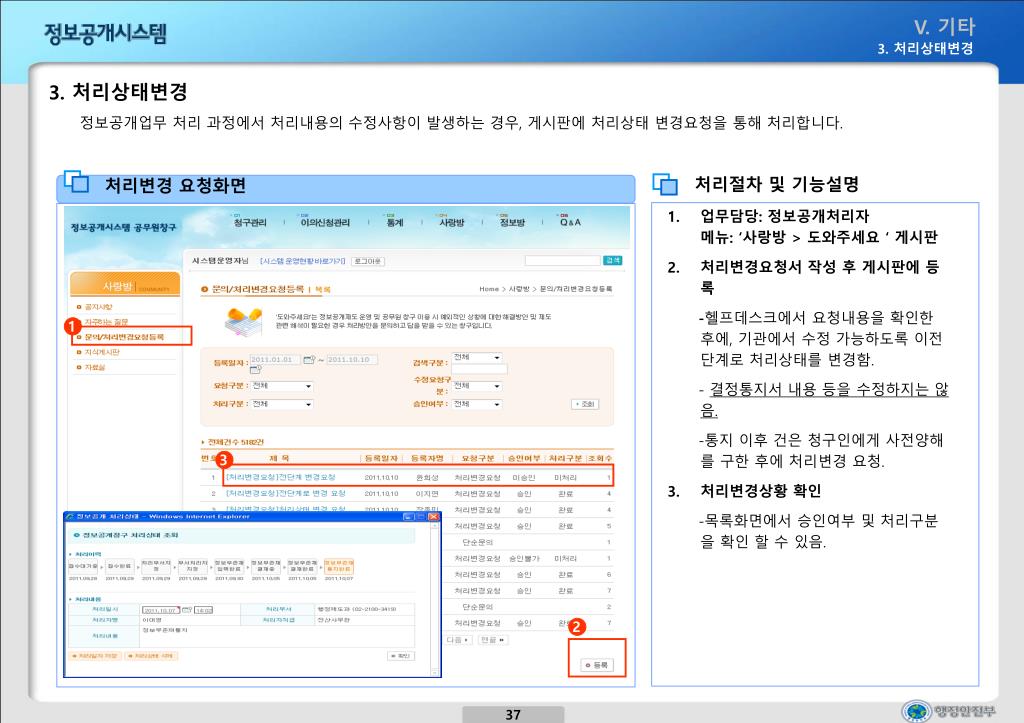Click the 접수대기중 step box in popup
The image size is (1024, 723).
pyautogui.click(x=83, y=566)
